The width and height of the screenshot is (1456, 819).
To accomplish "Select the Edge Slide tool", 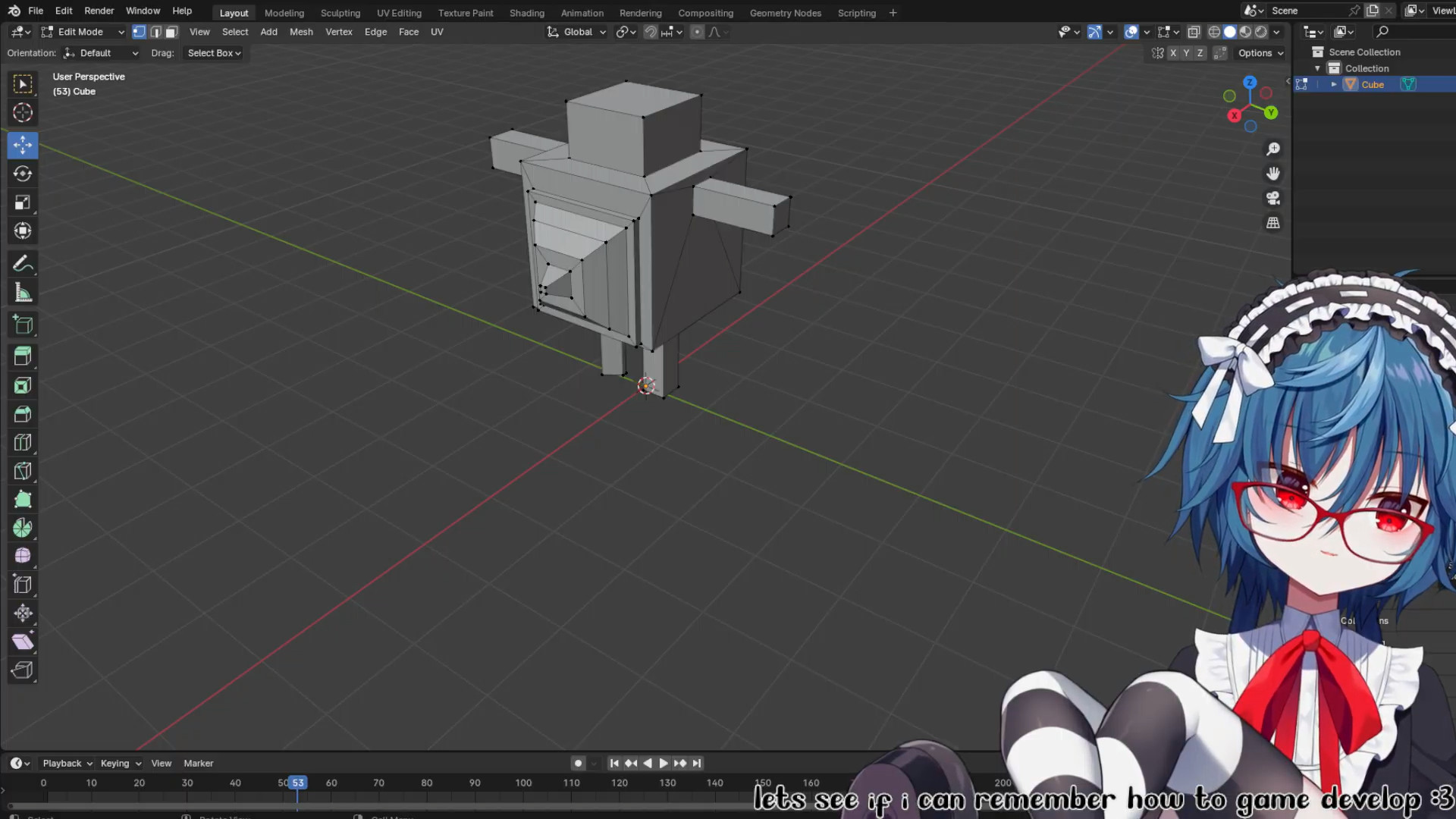I will pyautogui.click(x=23, y=585).
